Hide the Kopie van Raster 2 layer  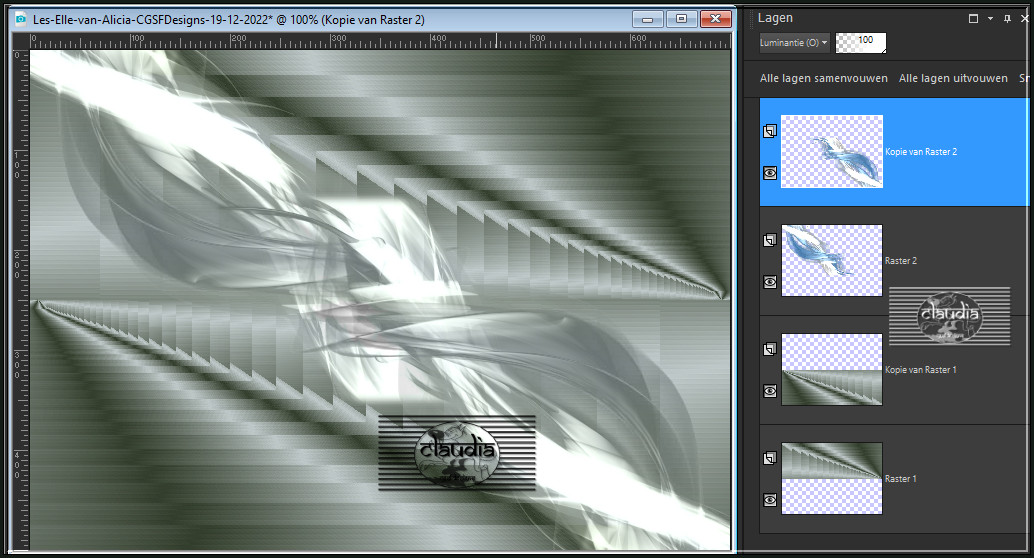770,173
